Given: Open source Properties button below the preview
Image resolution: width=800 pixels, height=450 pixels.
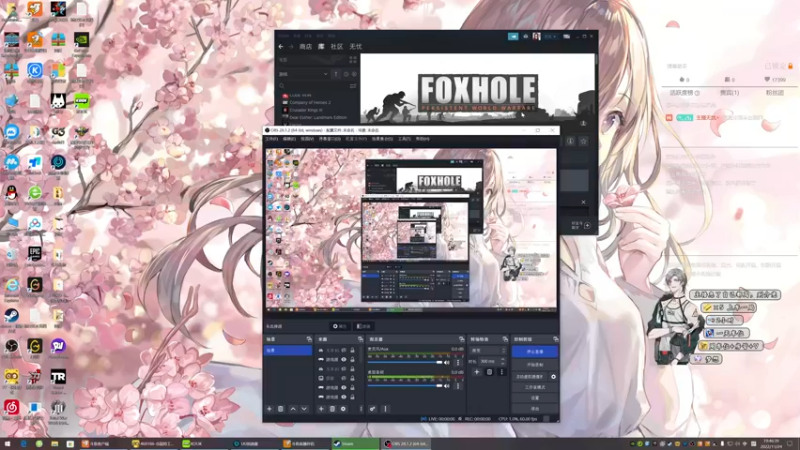Looking at the screenshot, I should point(339,326).
